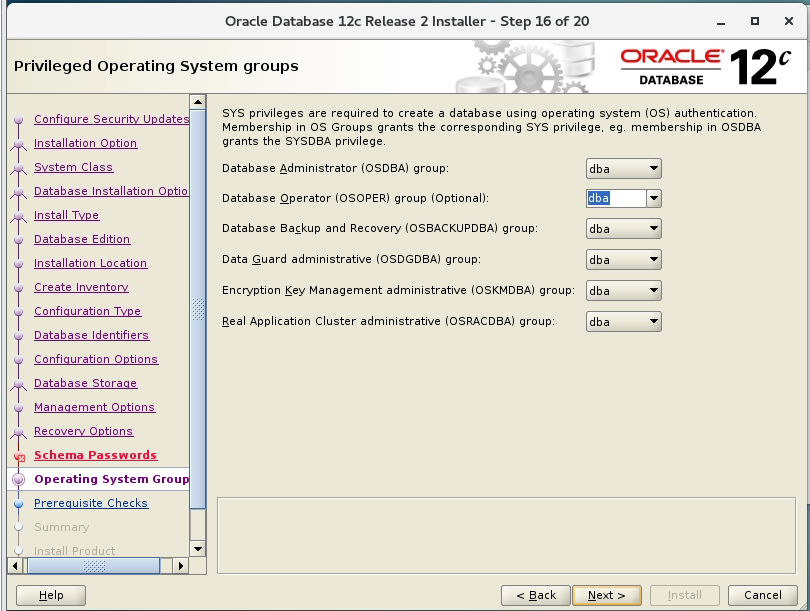Viewport: 810px width, 611px height.
Task: Go to Schema Passwords step
Action: click(x=96, y=455)
